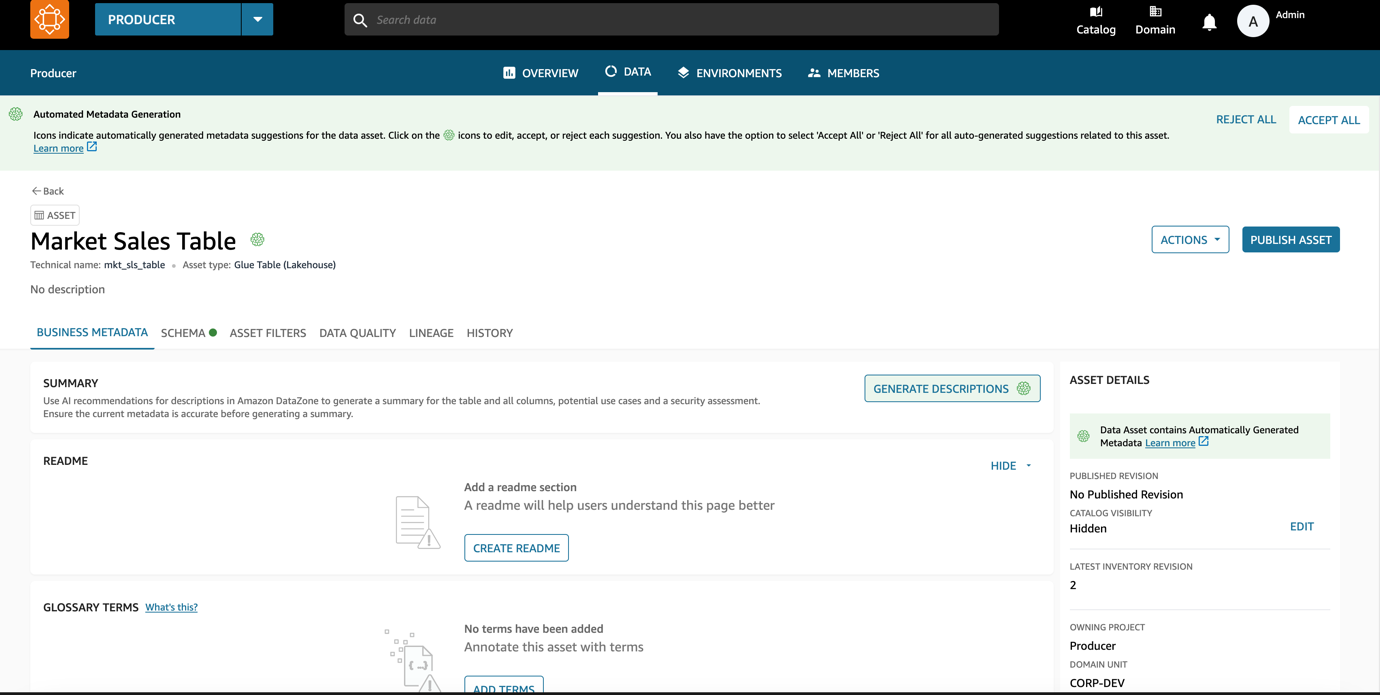Select the HISTORY tab
Image resolution: width=1380 pixels, height=695 pixels.
pyautogui.click(x=490, y=333)
